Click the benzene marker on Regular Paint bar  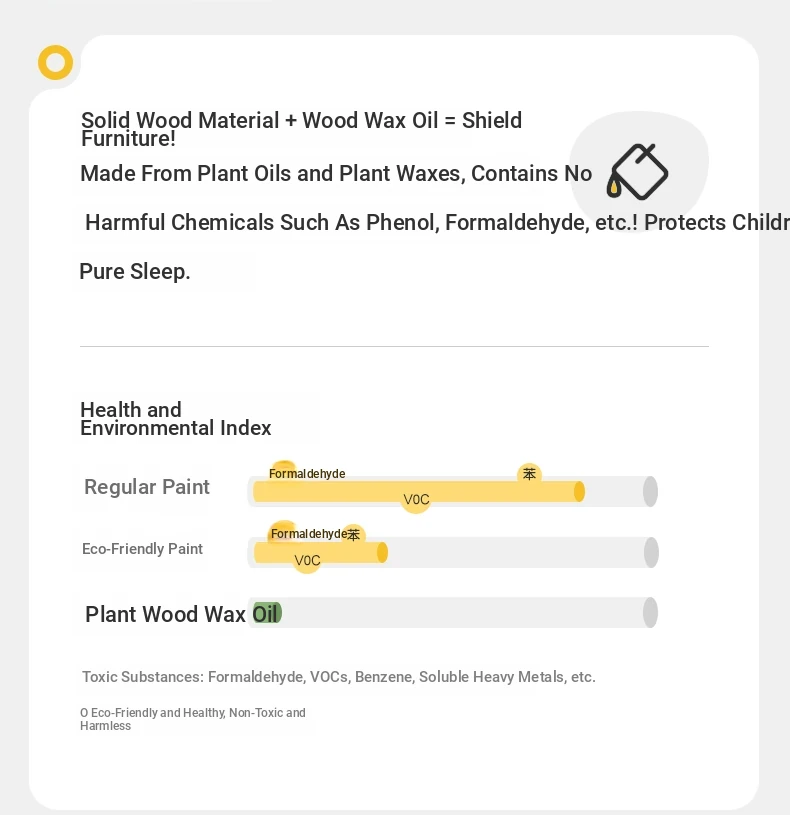[x=530, y=474]
